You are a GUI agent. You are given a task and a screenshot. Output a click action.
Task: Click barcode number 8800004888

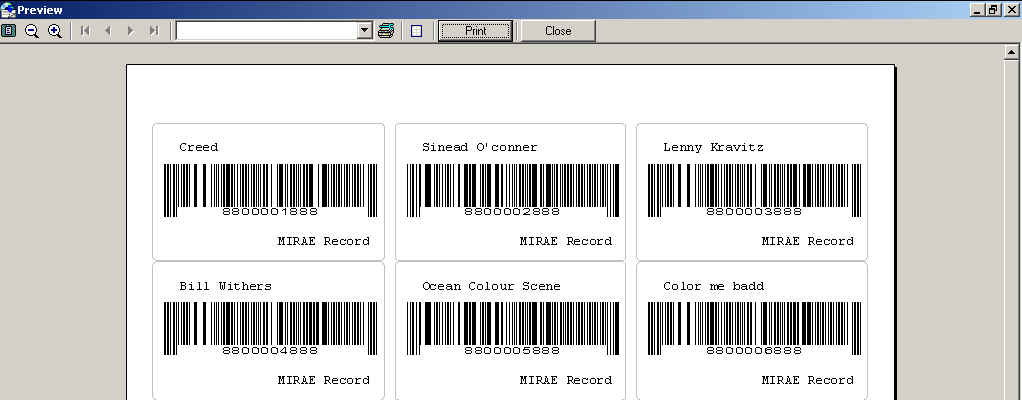pyautogui.click(x=270, y=350)
